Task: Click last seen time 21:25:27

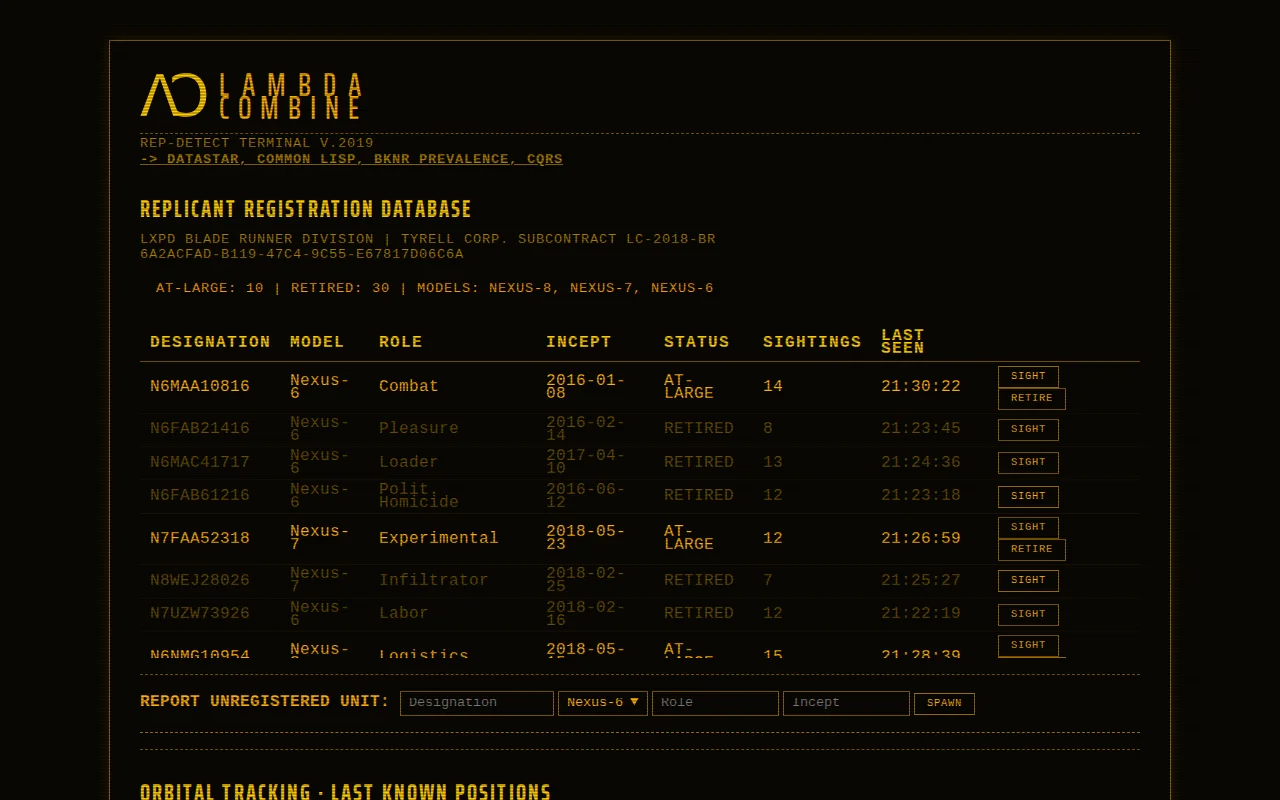Action: 921,581
